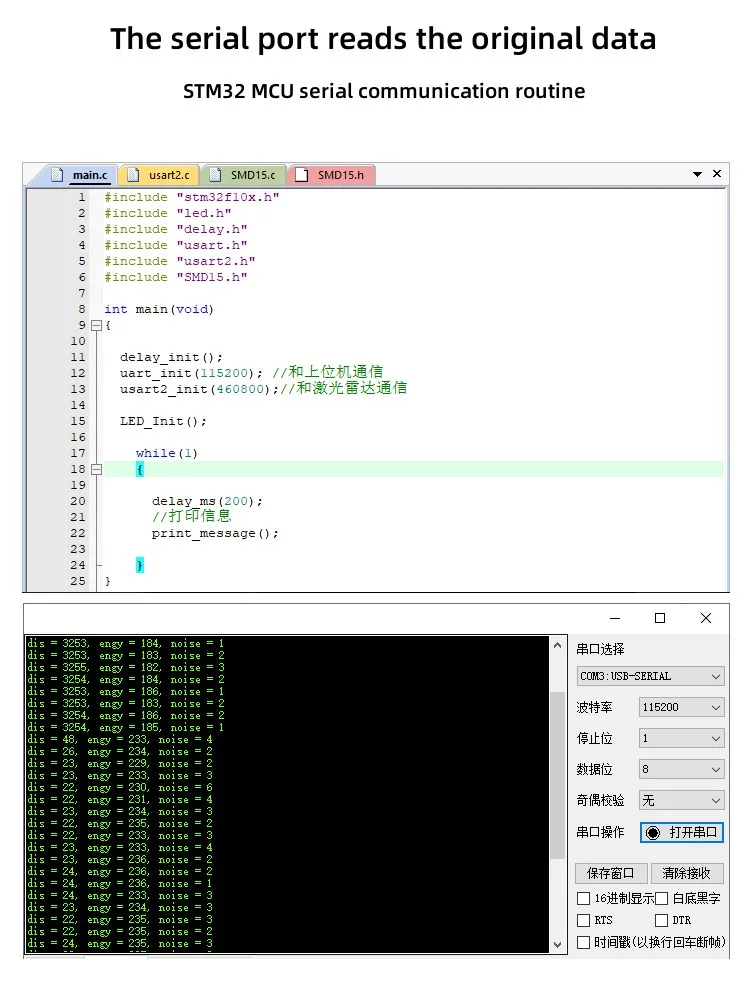Open the SMD15.h tab
Image resolution: width=750 pixels, height=981 pixels.
(332, 175)
